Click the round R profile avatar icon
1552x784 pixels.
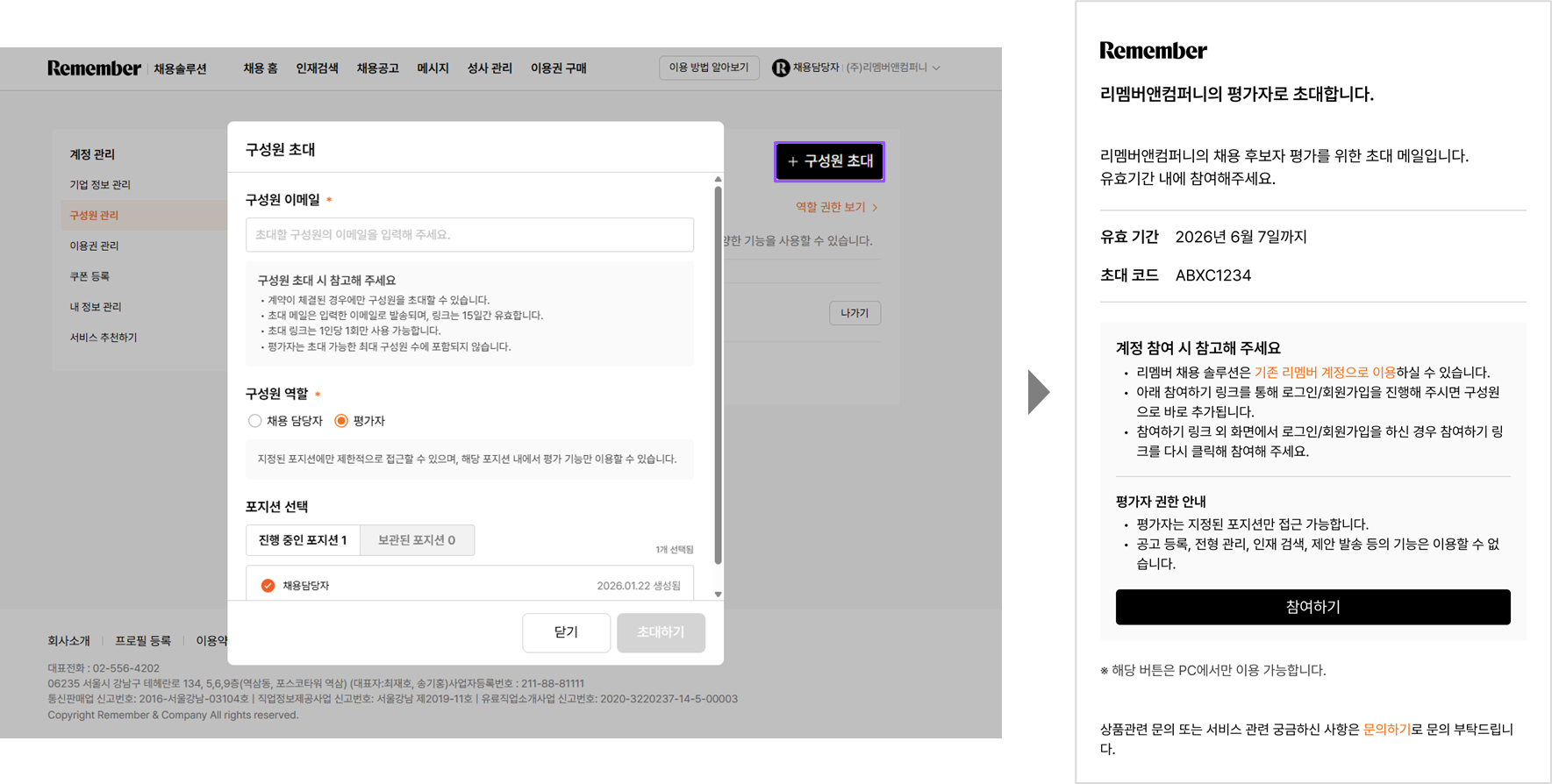coord(780,68)
